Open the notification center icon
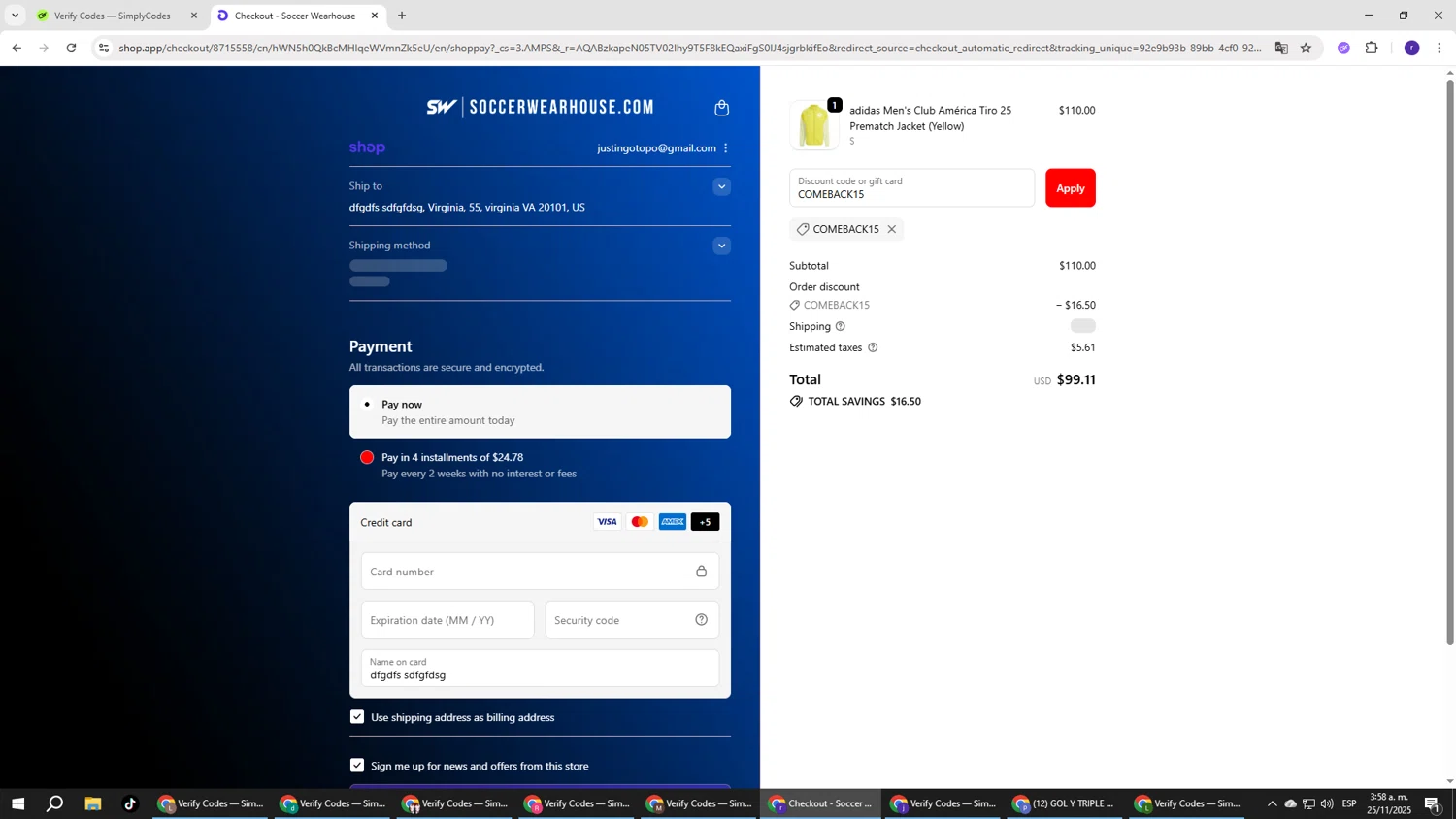1456x819 pixels. tap(1432, 803)
